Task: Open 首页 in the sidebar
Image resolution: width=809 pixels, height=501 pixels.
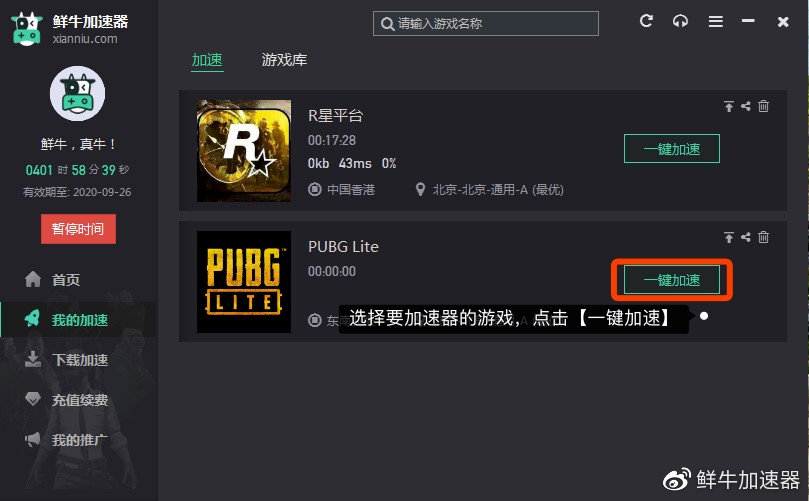Action: [x=53, y=280]
